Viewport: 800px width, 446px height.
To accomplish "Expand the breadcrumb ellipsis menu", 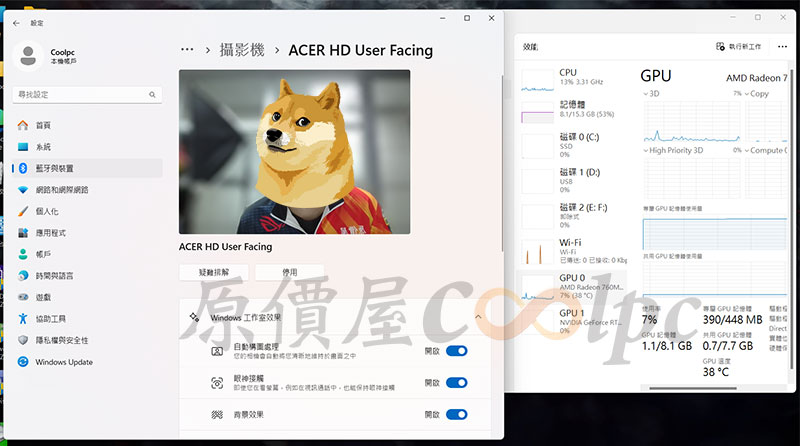I will (187, 50).
